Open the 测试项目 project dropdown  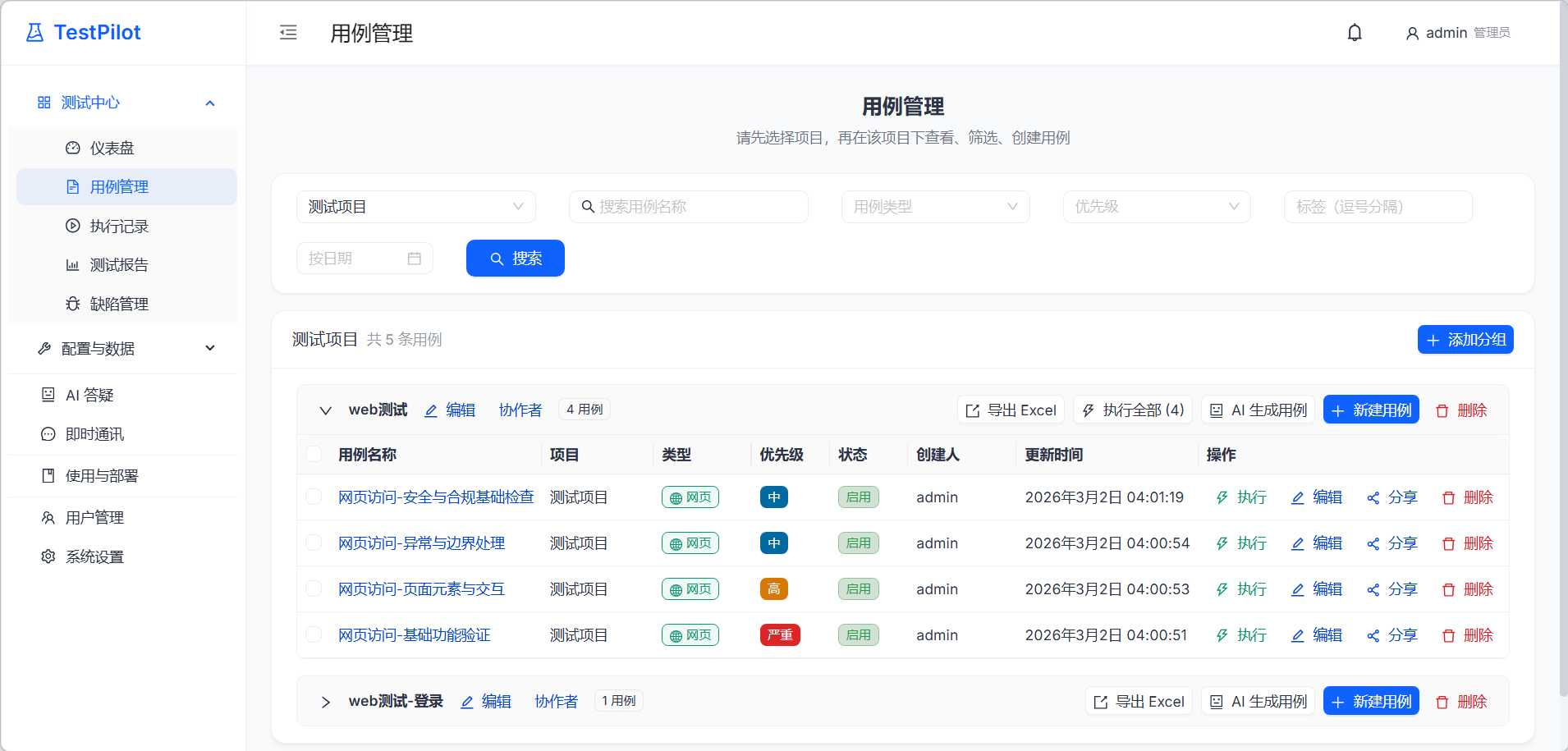click(415, 207)
